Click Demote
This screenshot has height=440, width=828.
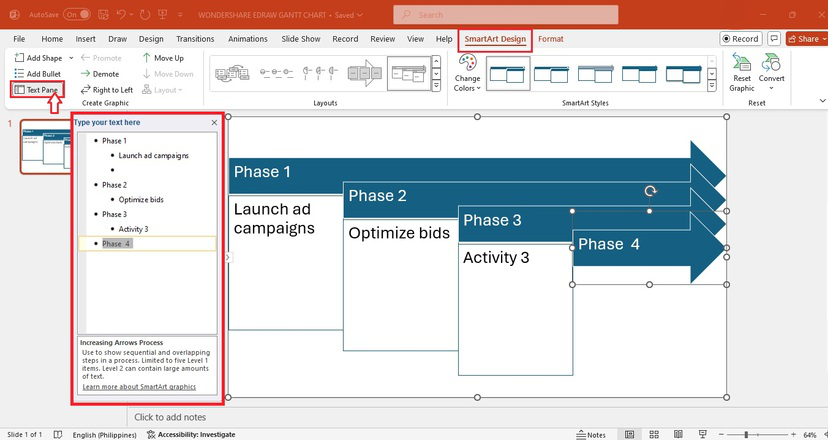pyautogui.click(x=100, y=74)
